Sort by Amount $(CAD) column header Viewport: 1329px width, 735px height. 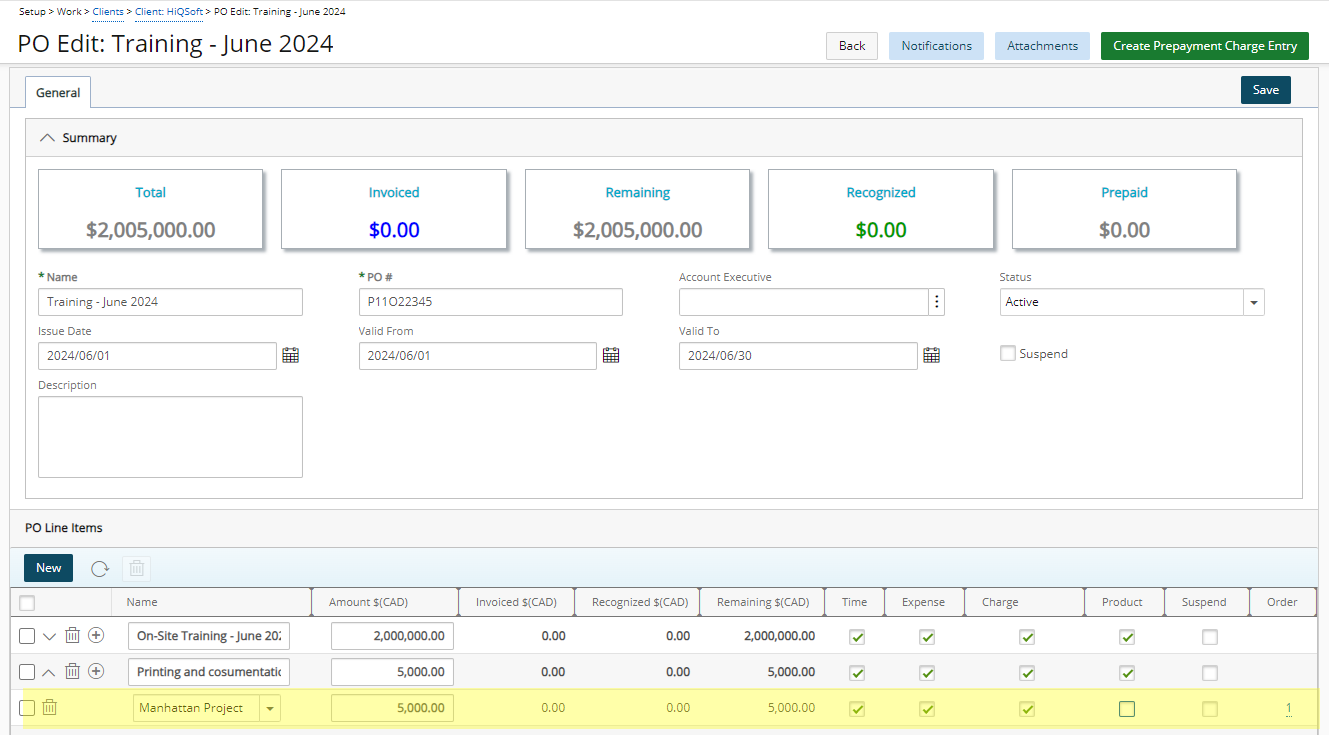pos(385,602)
